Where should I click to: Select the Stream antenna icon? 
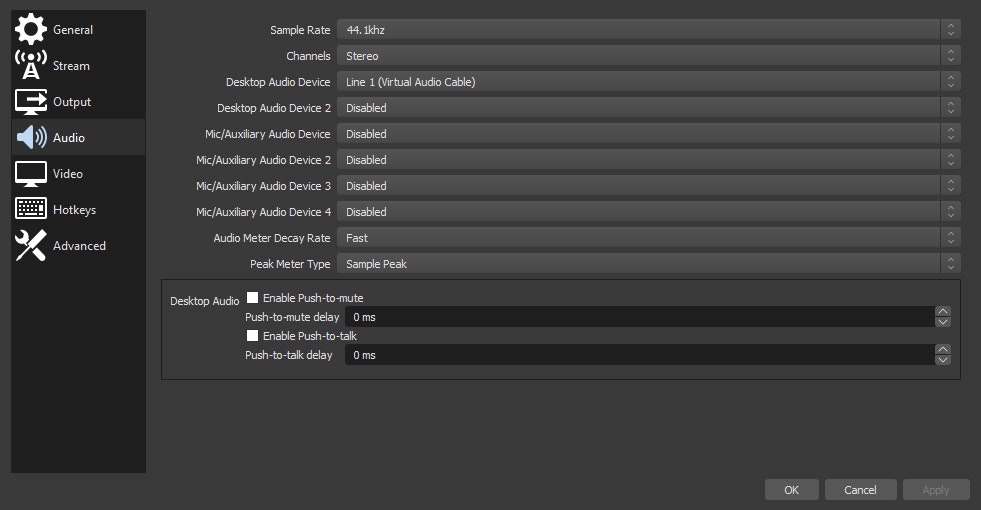point(31,65)
